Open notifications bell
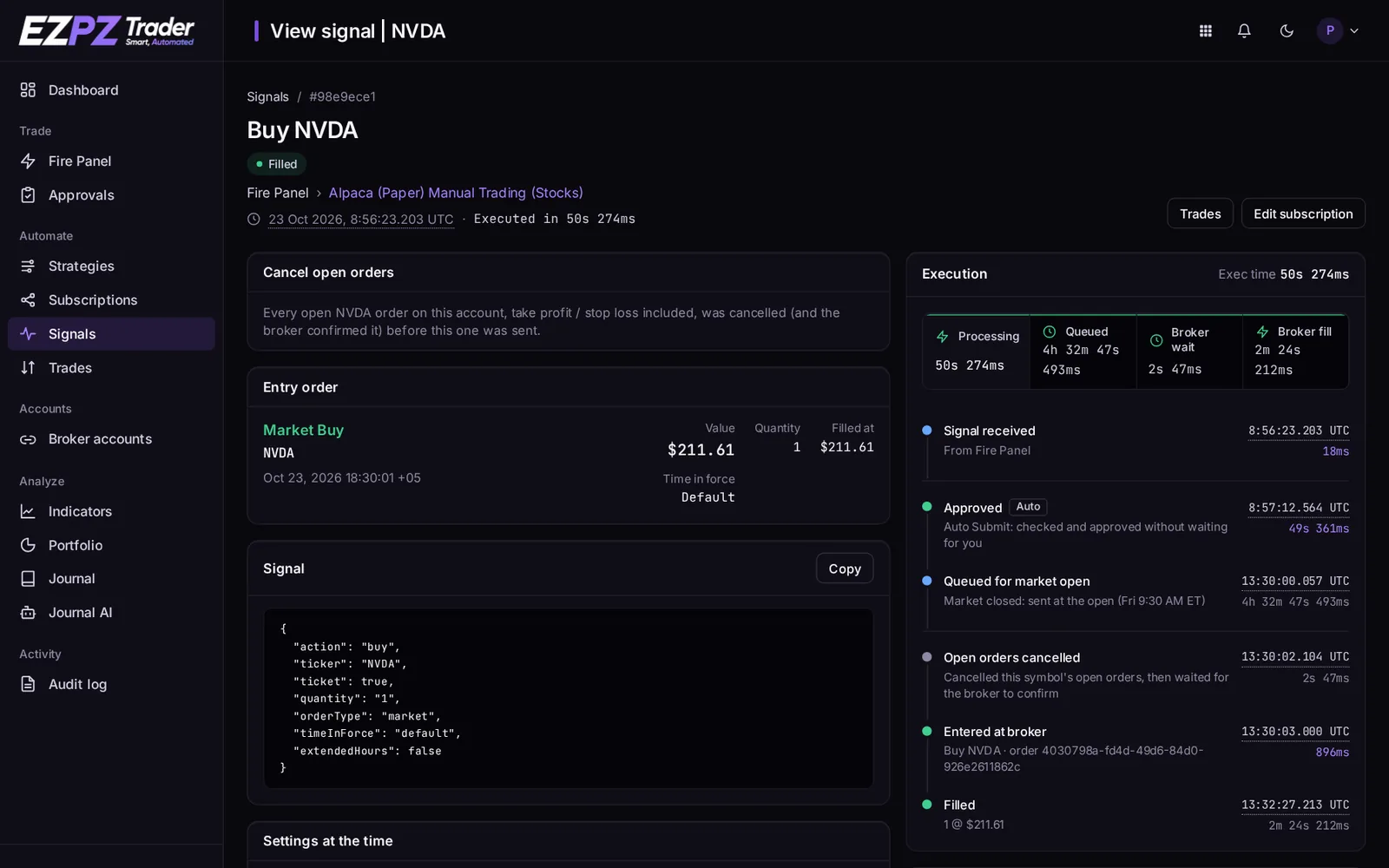1389x868 pixels. pyautogui.click(x=1244, y=31)
